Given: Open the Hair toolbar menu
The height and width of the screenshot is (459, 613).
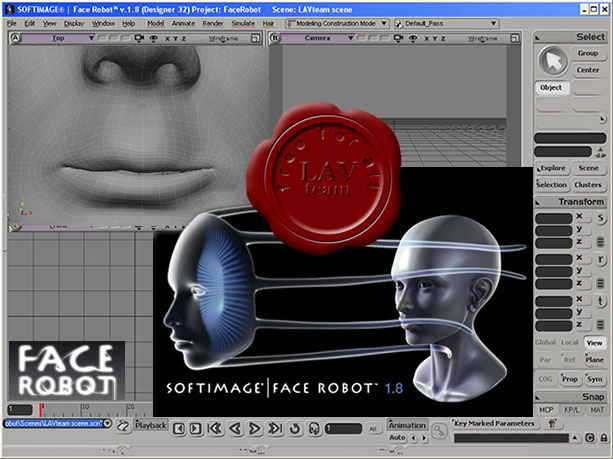Looking at the screenshot, I should tap(268, 23).
